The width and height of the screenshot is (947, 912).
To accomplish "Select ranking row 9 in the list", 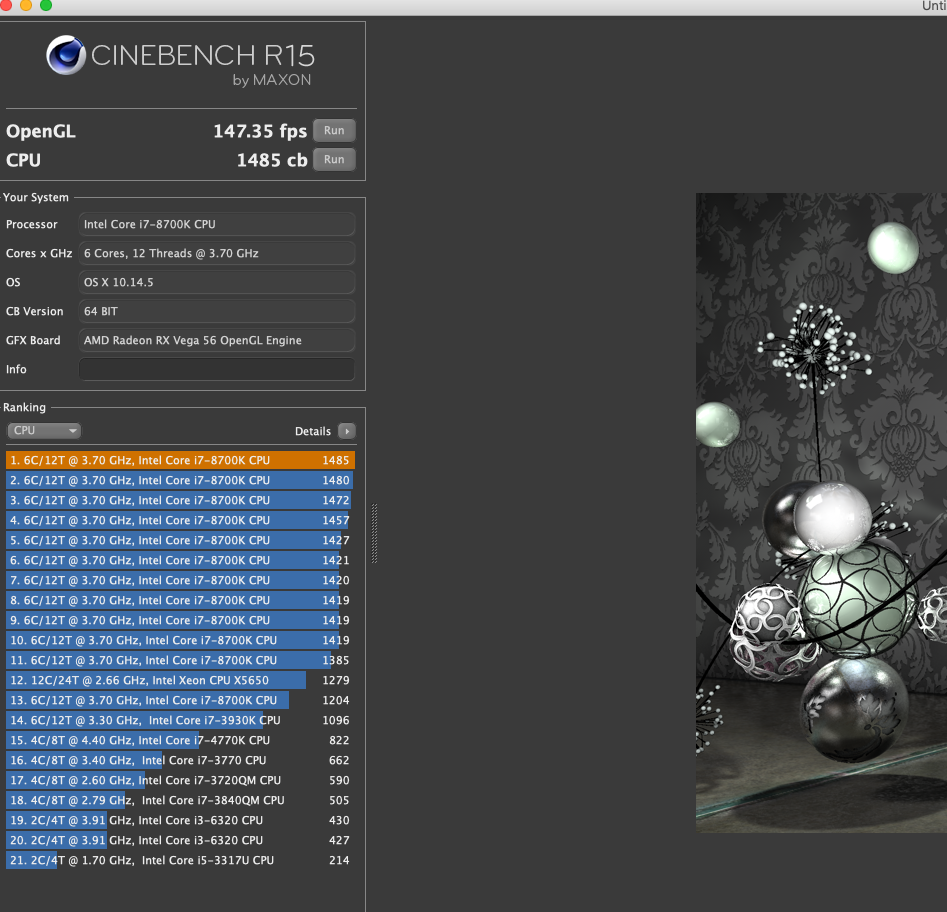I will [180, 620].
